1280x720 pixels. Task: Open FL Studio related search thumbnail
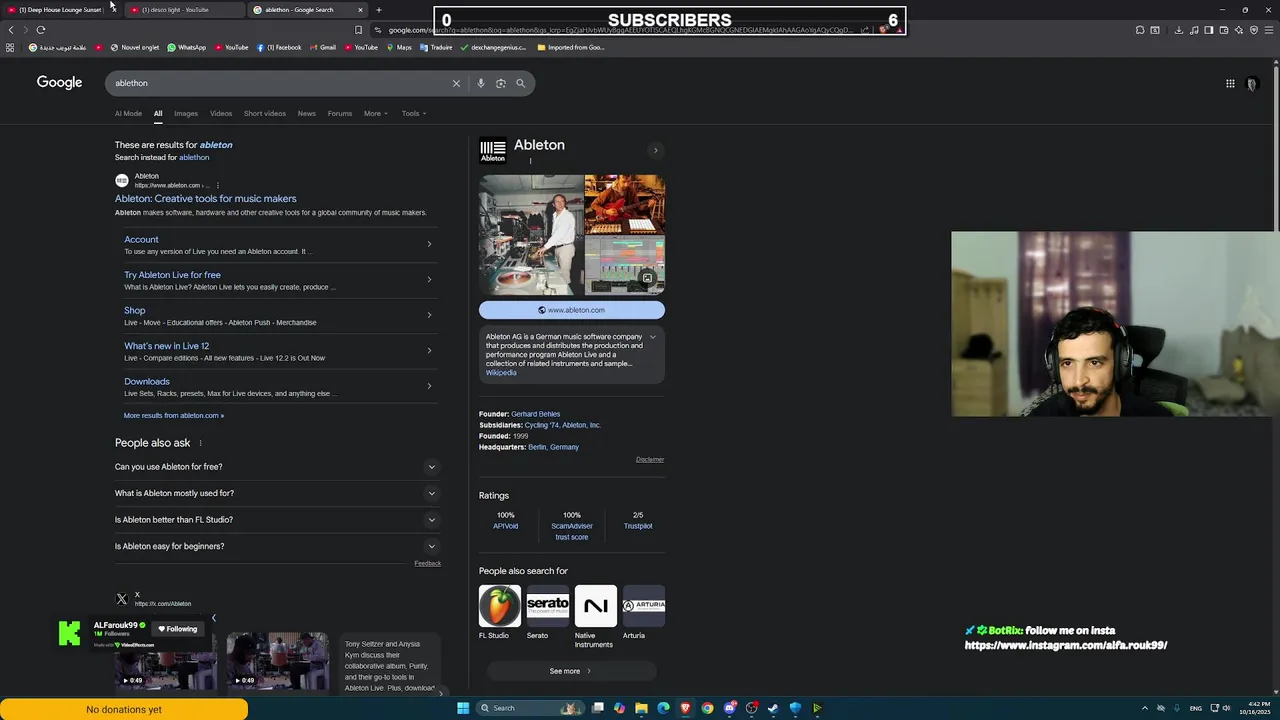coord(499,606)
